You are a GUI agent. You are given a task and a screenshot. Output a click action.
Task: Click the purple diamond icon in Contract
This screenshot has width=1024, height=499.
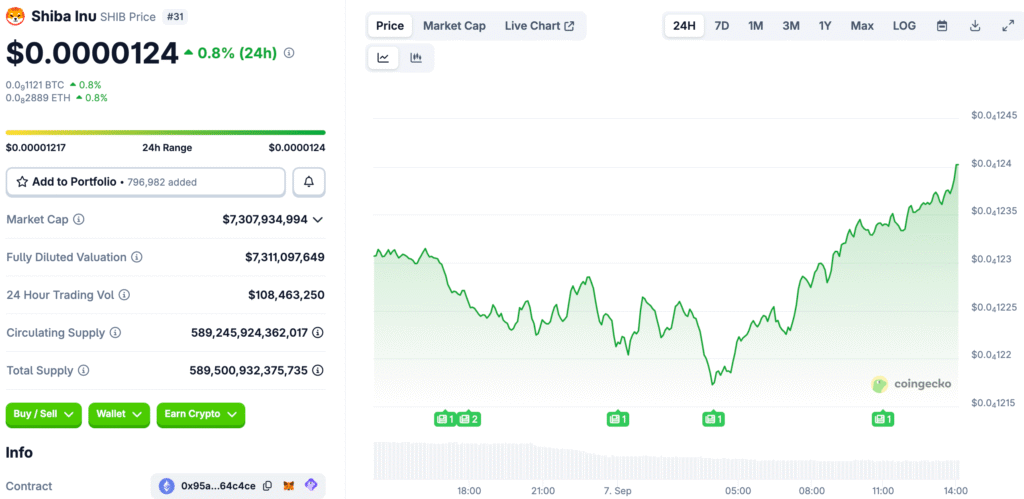click(311, 485)
